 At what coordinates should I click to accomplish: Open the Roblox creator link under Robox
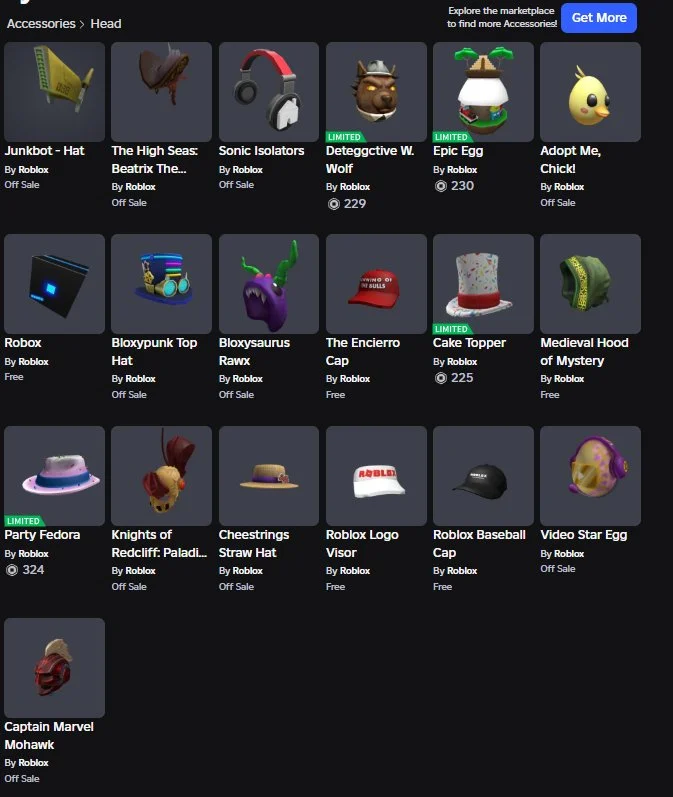click(x=34, y=362)
